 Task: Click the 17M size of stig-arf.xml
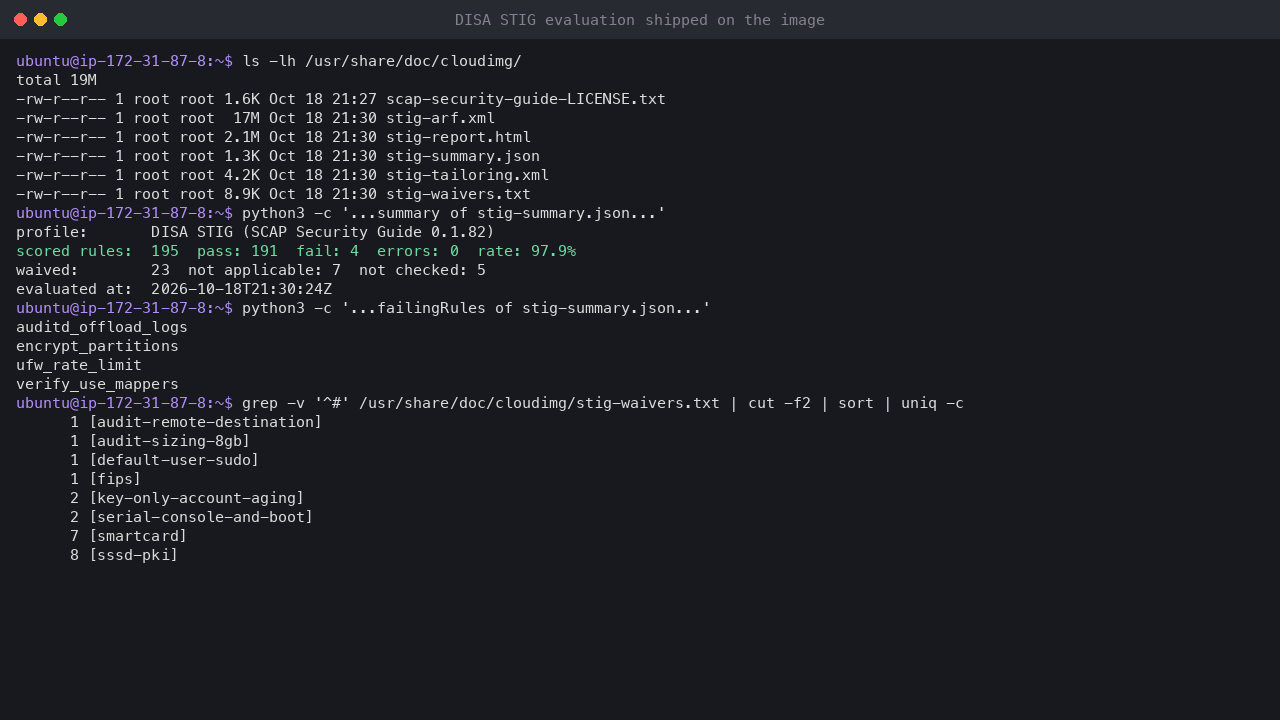246,118
